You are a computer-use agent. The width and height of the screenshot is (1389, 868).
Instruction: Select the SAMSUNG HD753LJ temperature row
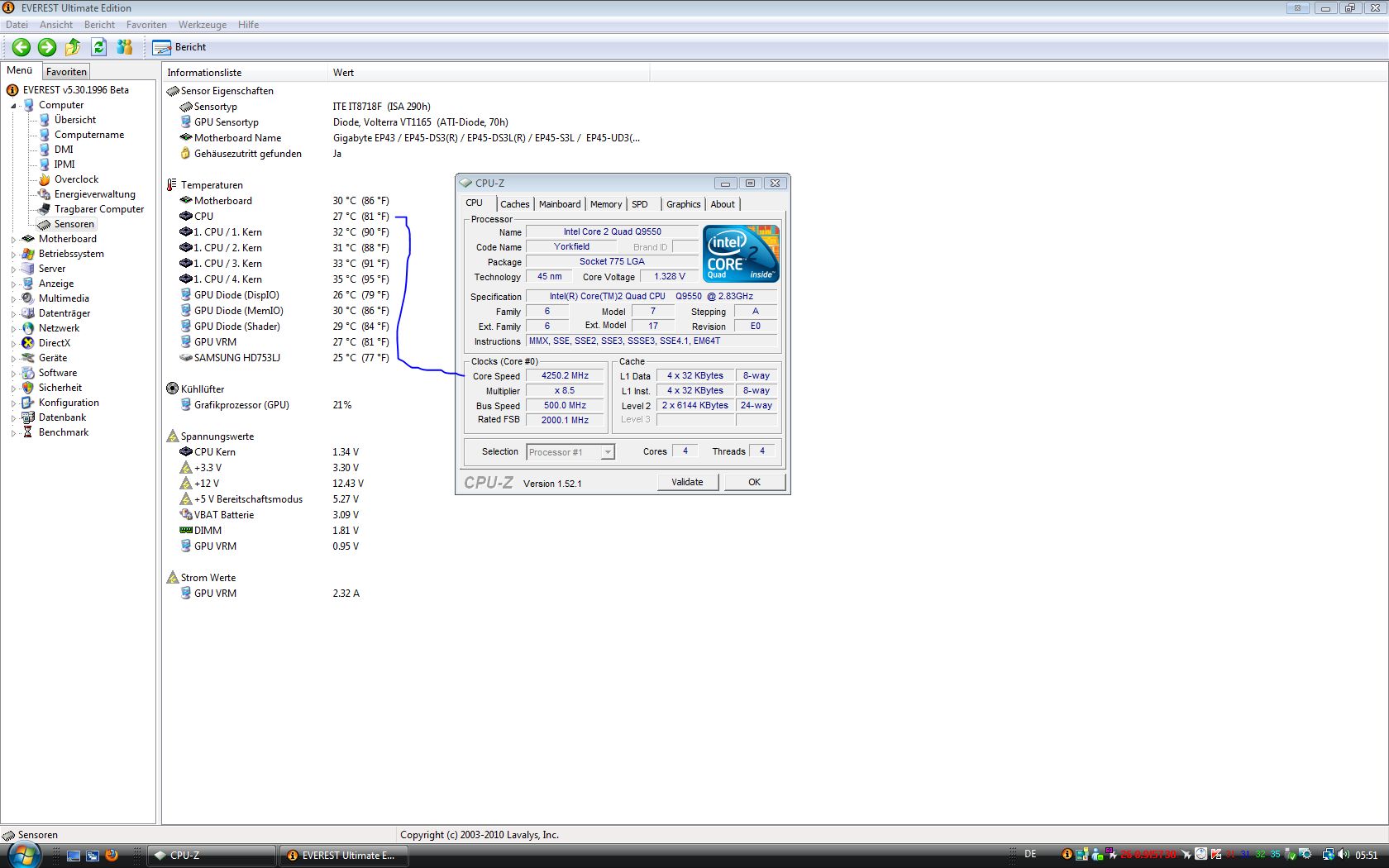[283, 358]
